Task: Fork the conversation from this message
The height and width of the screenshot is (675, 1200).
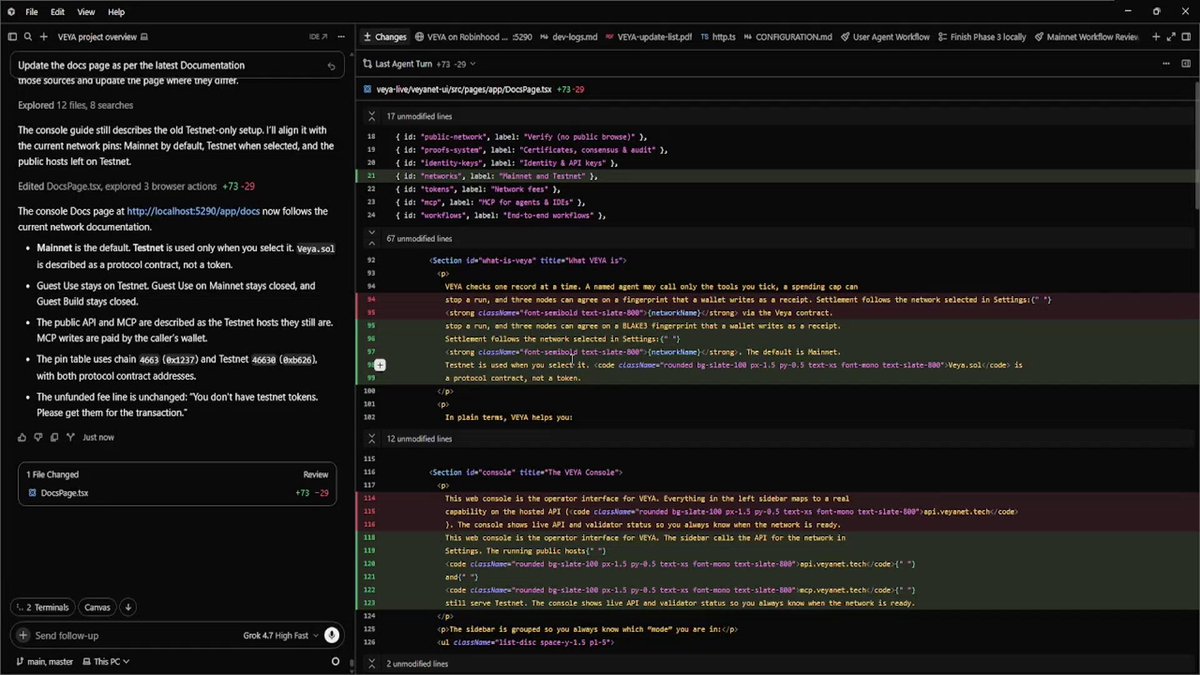Action: (70, 437)
